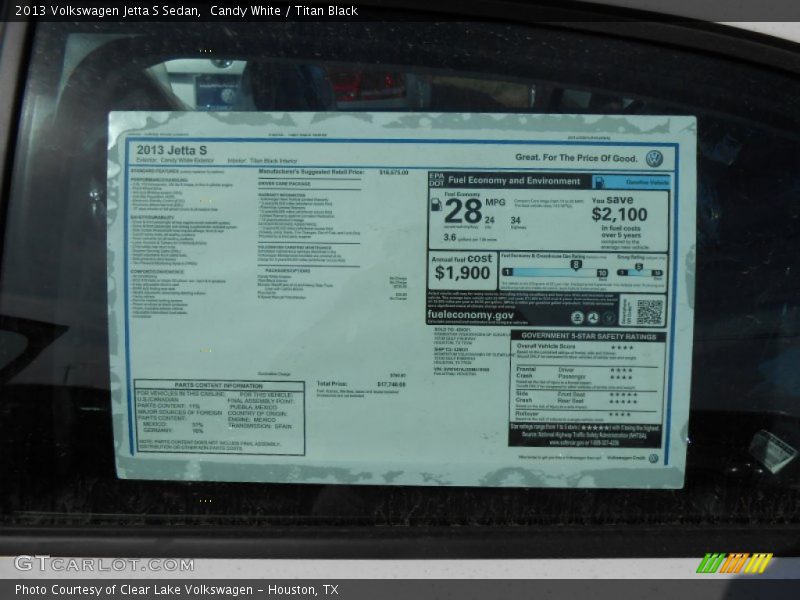Click the Manufacturer's Suggested Retail Price label

pos(311,172)
